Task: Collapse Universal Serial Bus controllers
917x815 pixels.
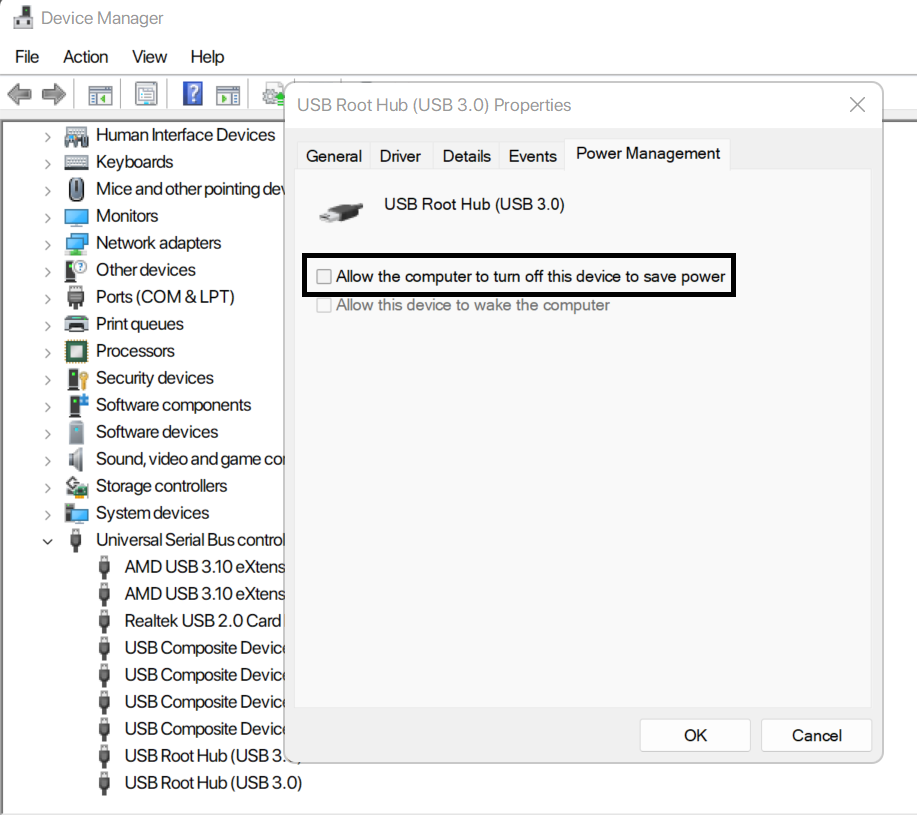Action: pos(48,540)
